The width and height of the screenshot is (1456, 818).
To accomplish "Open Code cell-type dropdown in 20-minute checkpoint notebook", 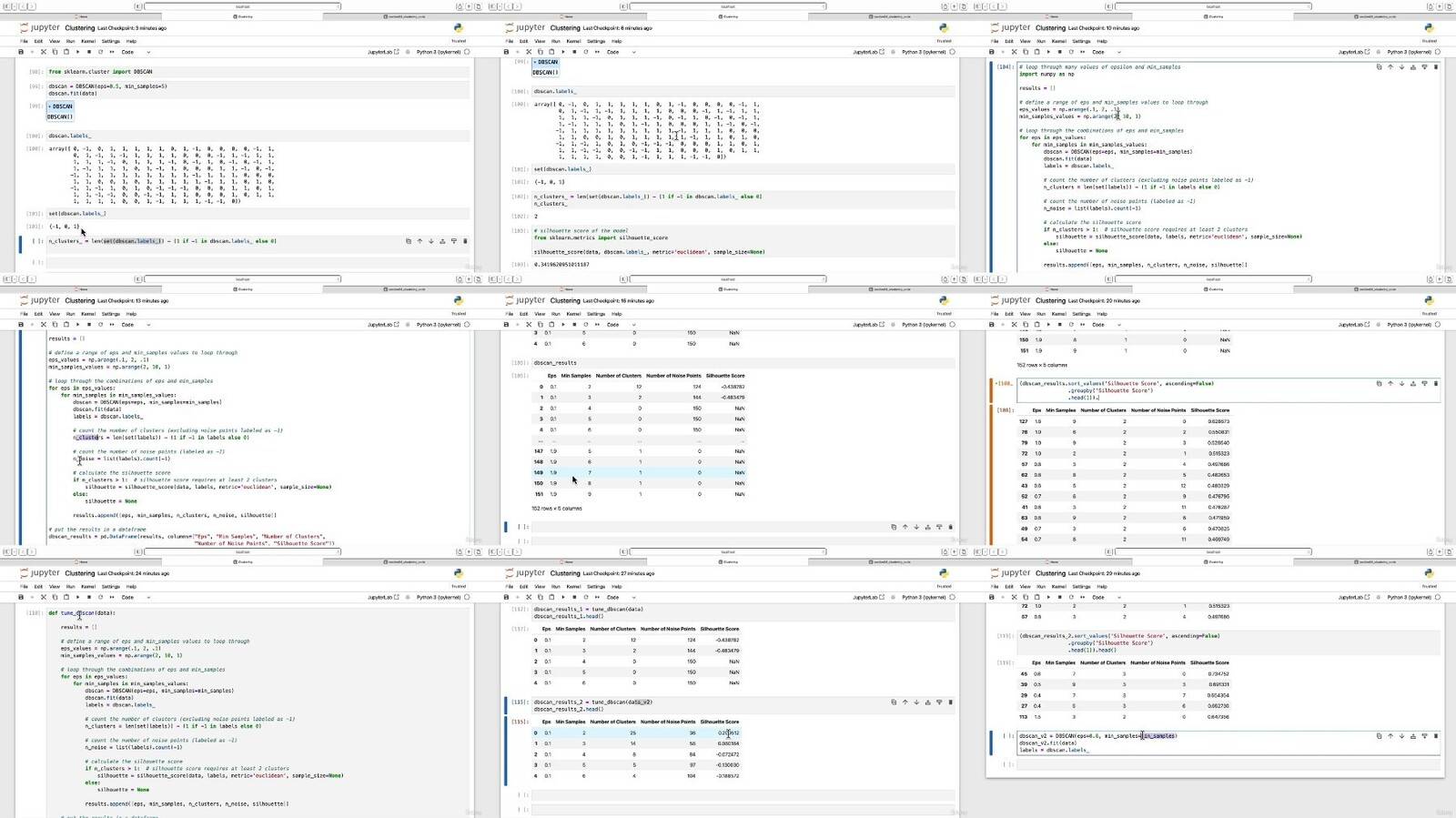I will pos(1106,324).
